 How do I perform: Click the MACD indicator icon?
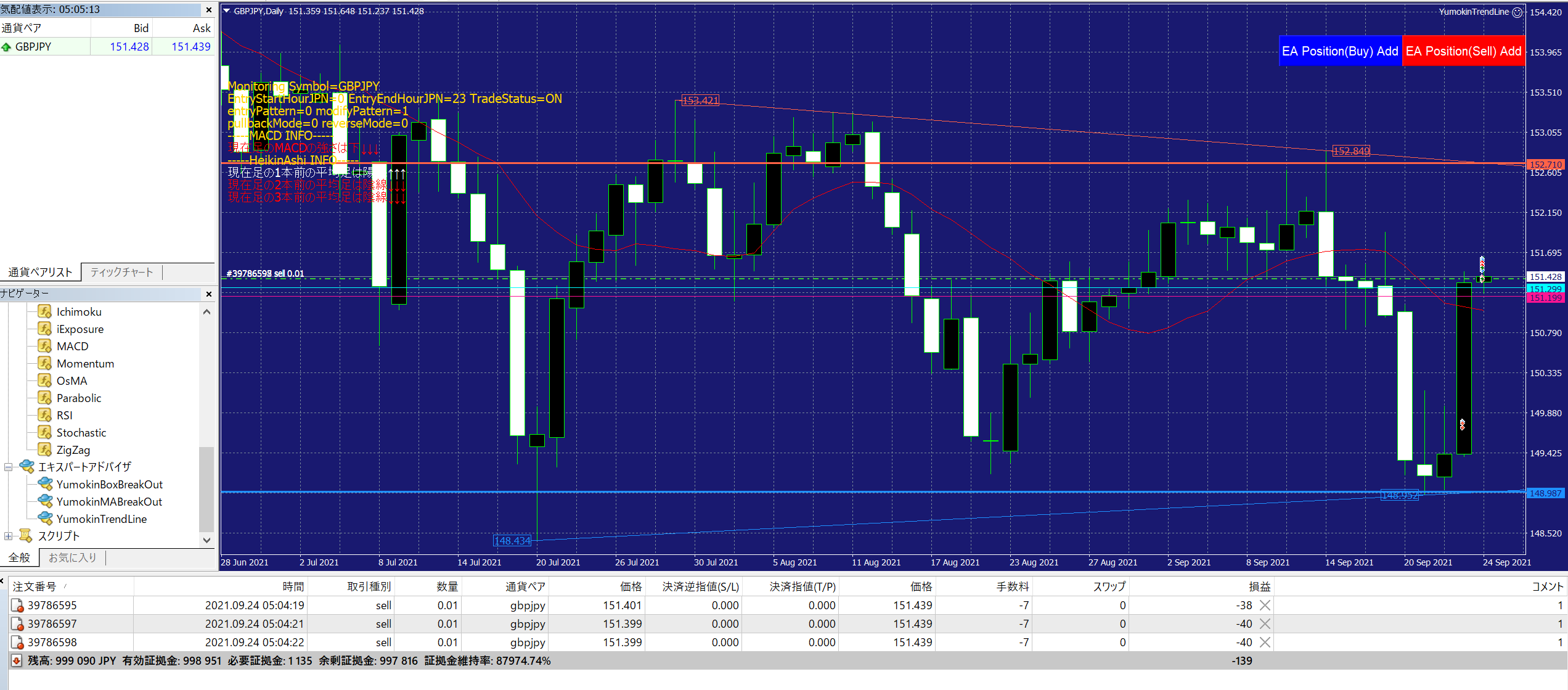tap(44, 346)
